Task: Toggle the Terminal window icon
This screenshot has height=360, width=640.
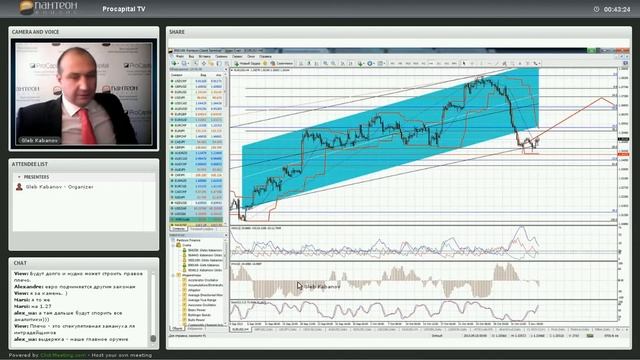Action: pos(218,63)
